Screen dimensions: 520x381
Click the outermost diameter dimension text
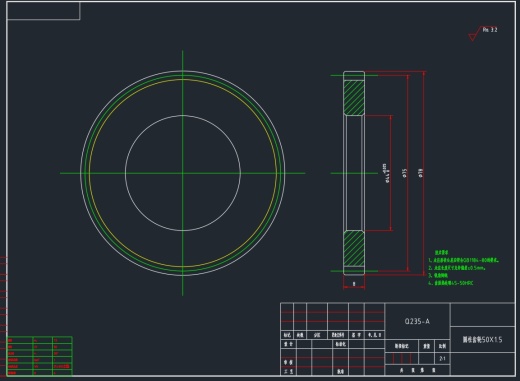pos(421,173)
